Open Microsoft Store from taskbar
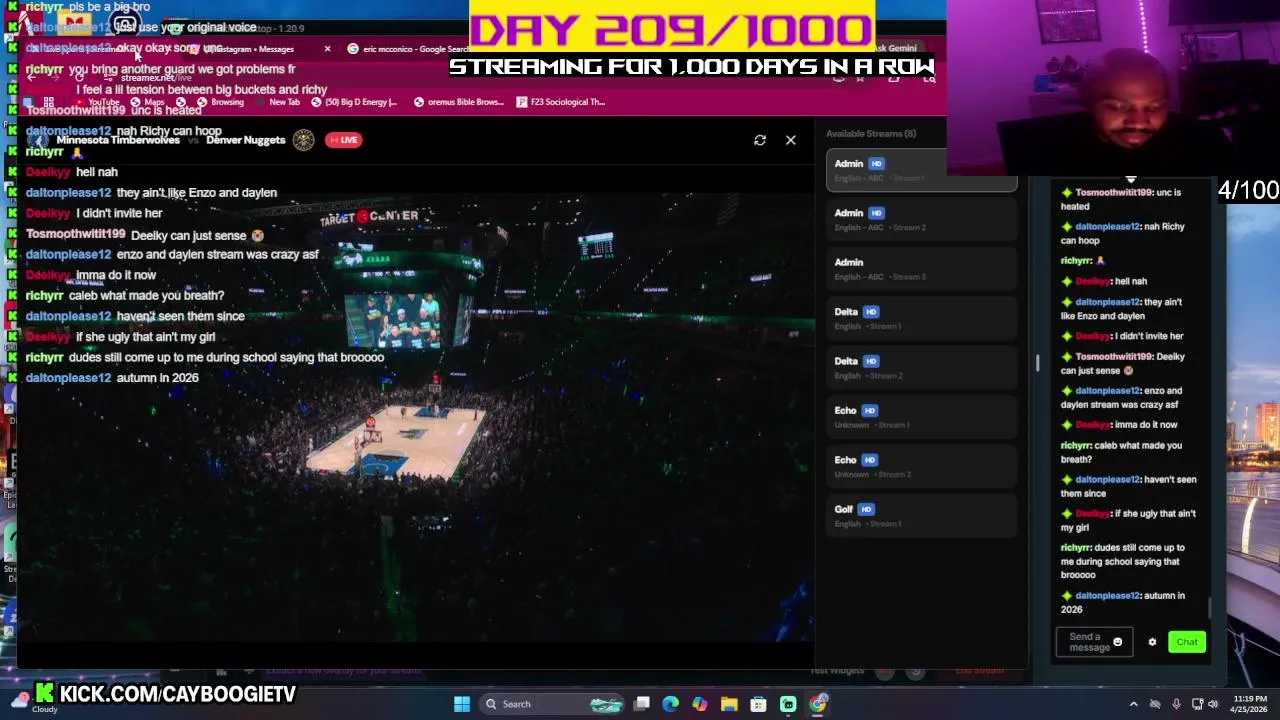This screenshot has height=720, width=1280. point(759,704)
